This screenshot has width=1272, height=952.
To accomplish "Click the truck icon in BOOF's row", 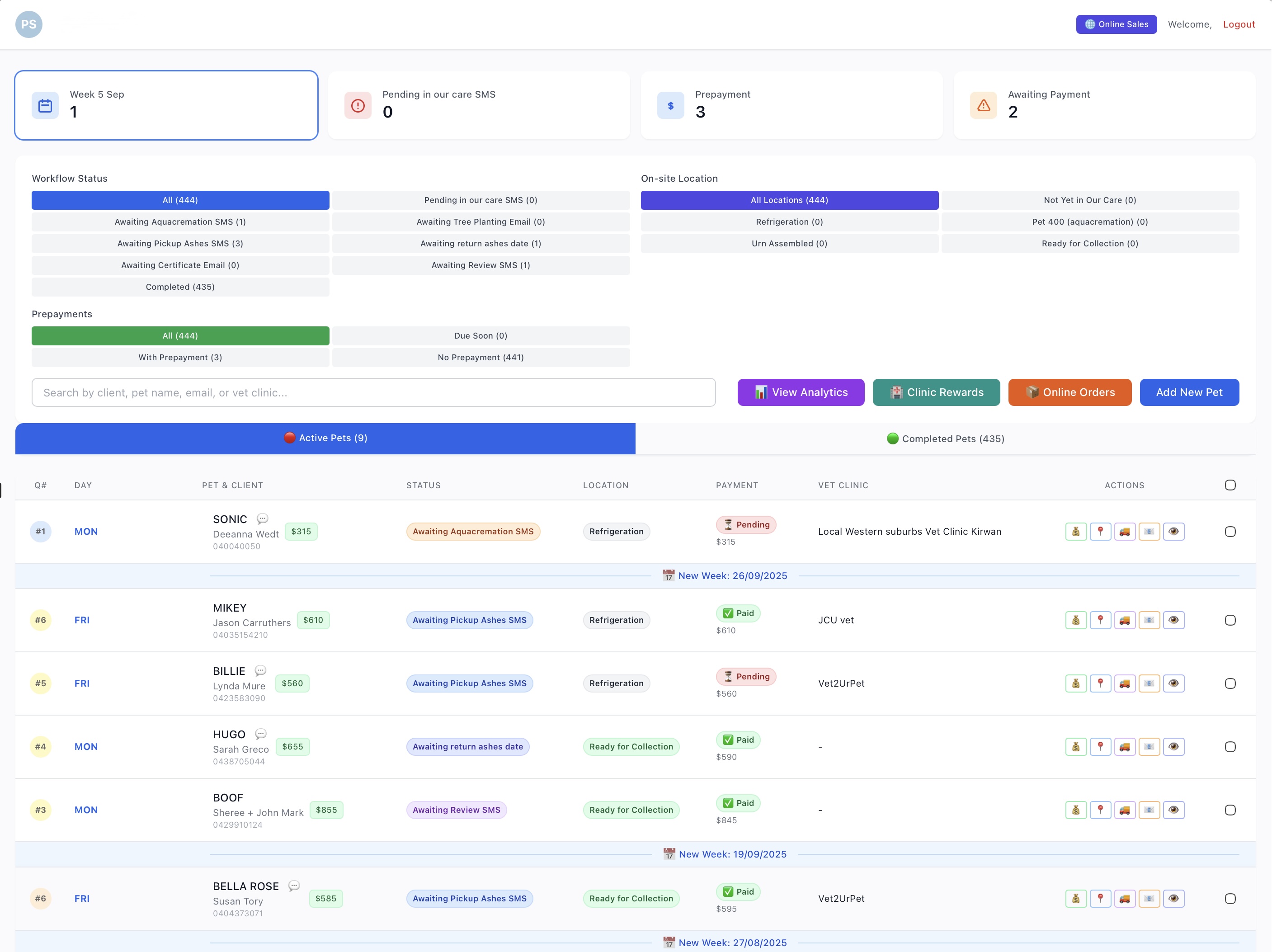I will point(1125,810).
